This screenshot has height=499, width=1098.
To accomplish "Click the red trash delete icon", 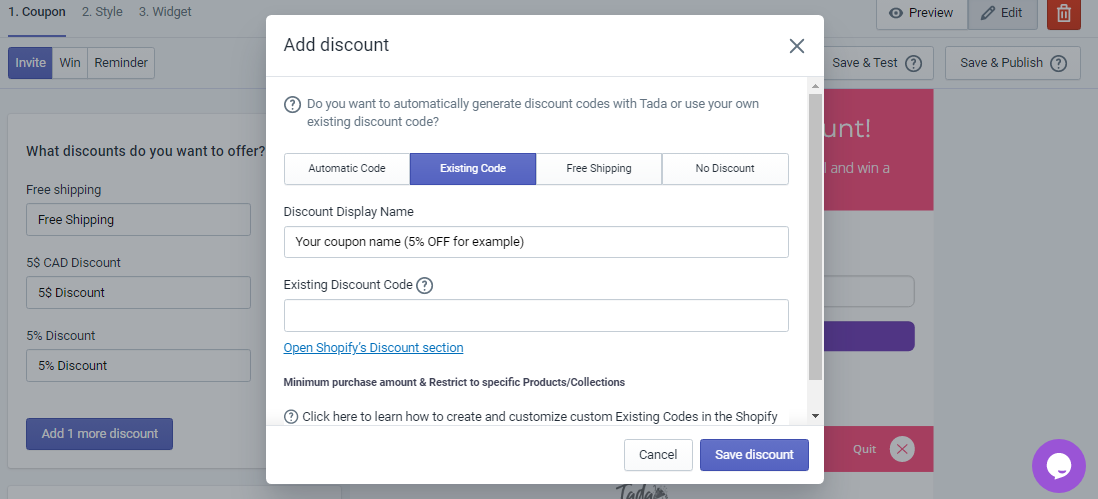I will [x=1064, y=13].
